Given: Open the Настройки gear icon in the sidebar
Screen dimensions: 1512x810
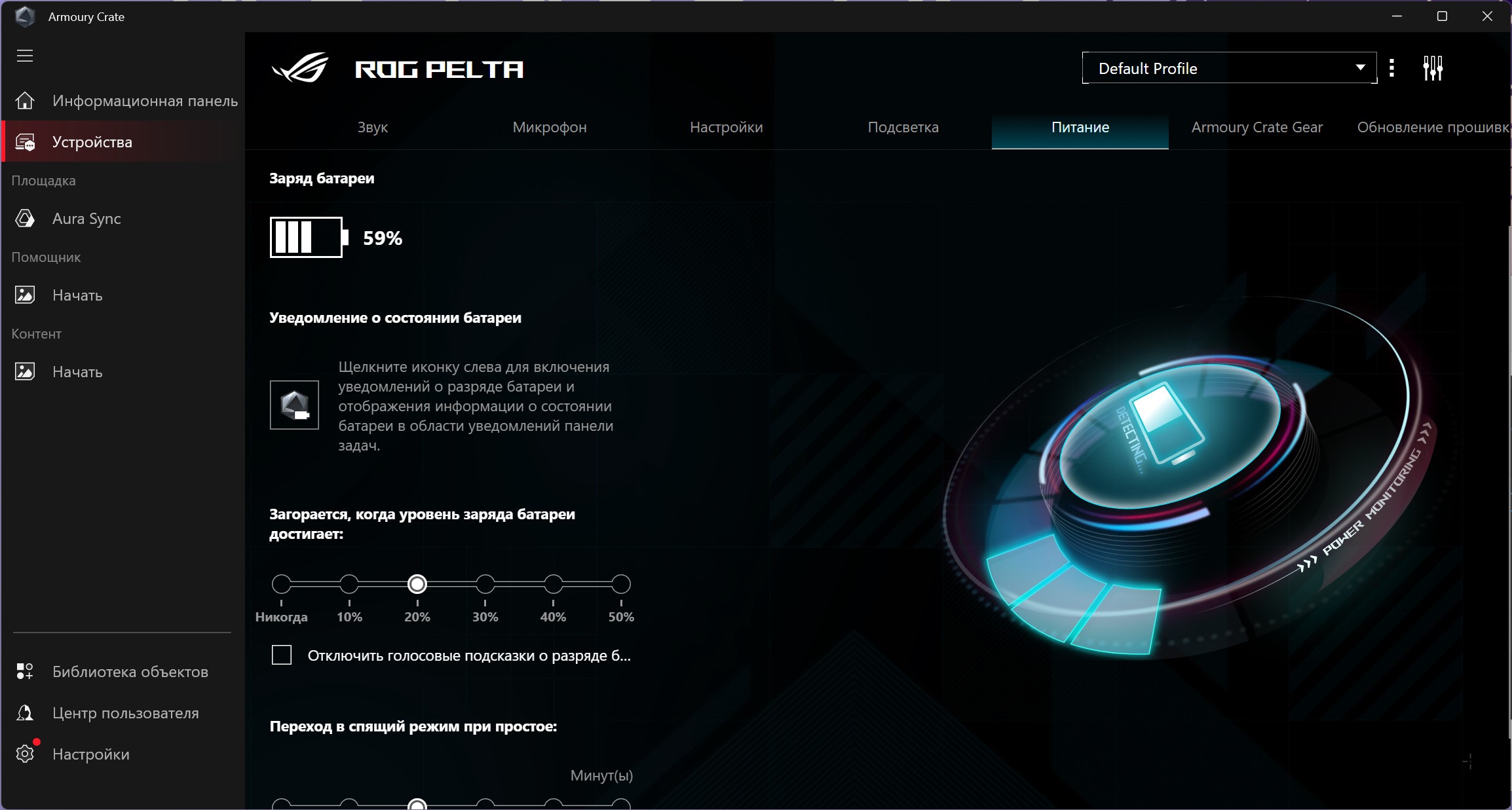Looking at the screenshot, I should click(x=25, y=754).
